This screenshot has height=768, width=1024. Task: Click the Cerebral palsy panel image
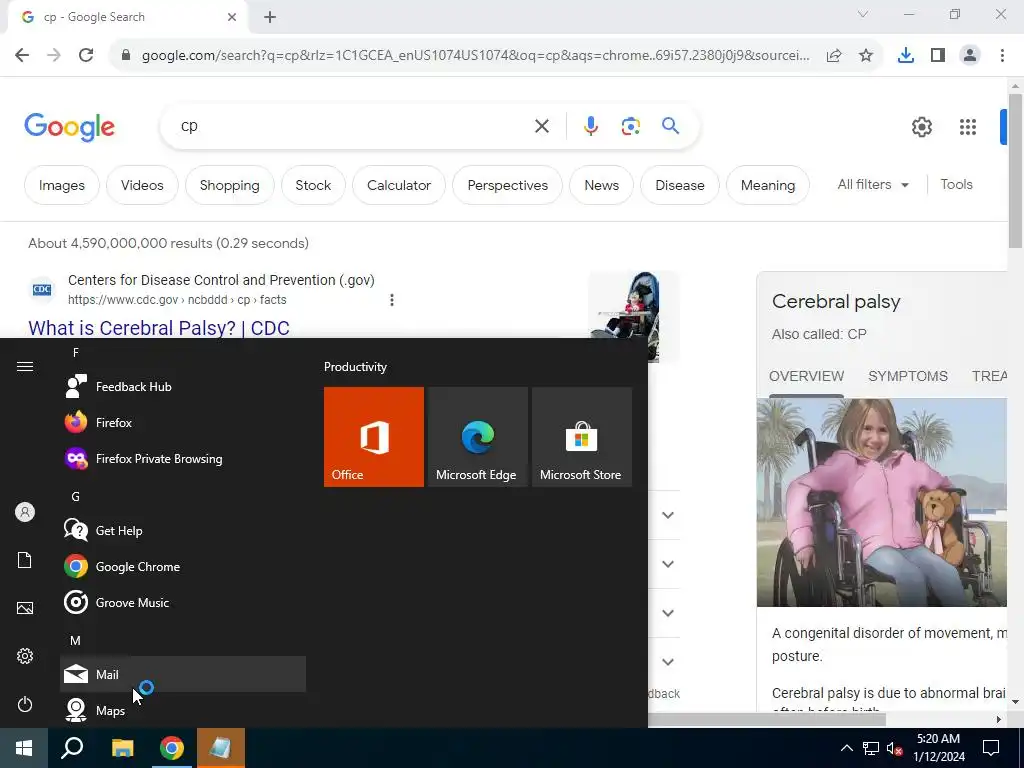[x=882, y=503]
